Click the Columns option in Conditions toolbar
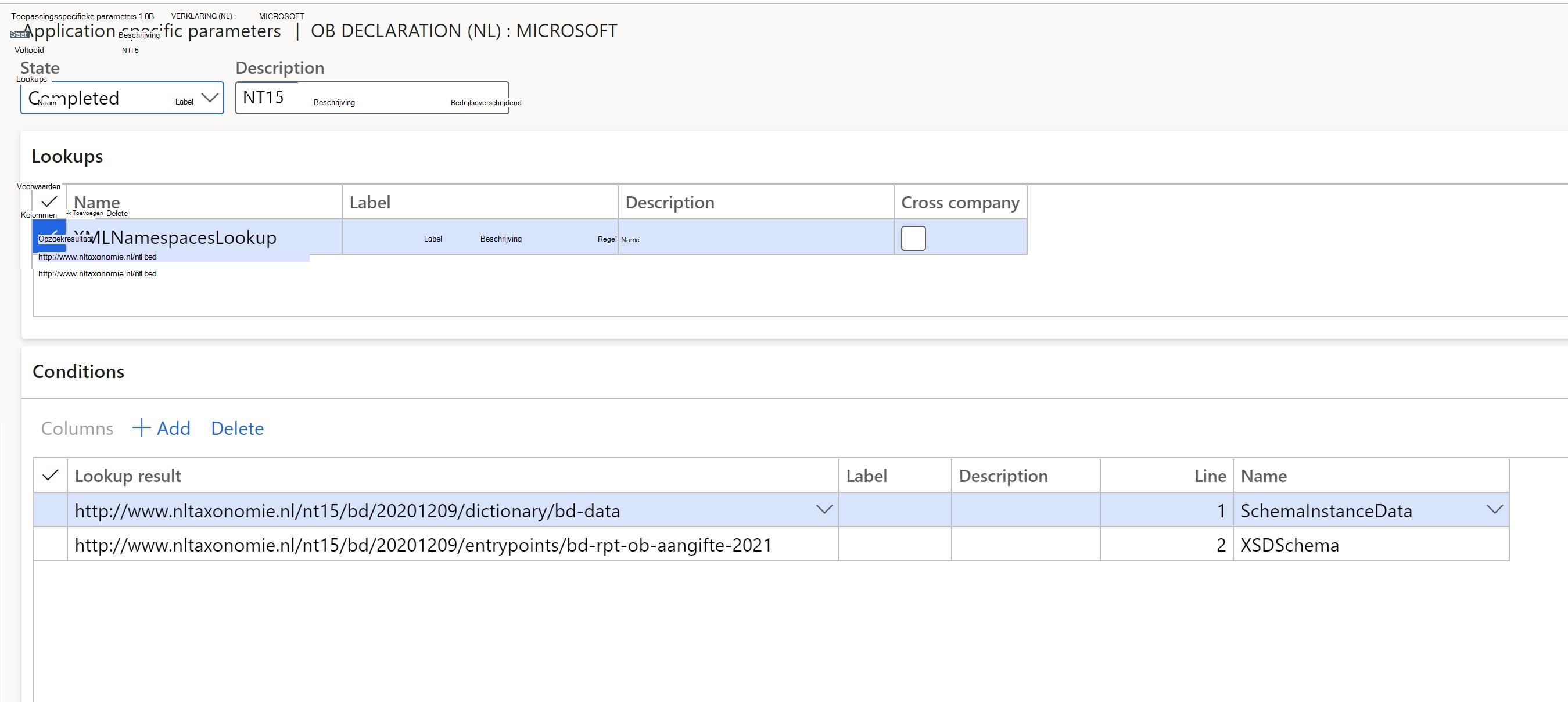This screenshot has width=1568, height=702. 77,429
